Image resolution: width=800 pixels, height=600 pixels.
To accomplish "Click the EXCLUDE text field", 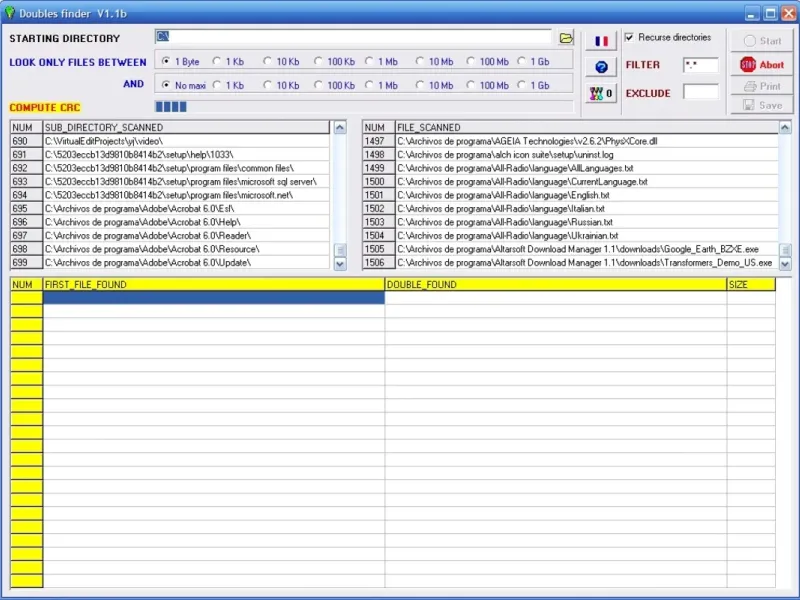I will click(701, 92).
